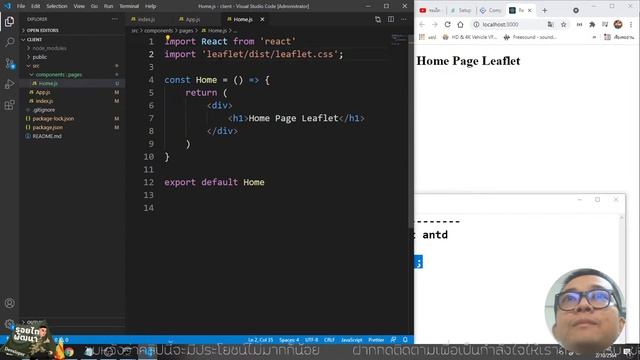Open Source Control view in activity bar
The height and width of the screenshot is (360, 640).
pyautogui.click(x=9, y=63)
